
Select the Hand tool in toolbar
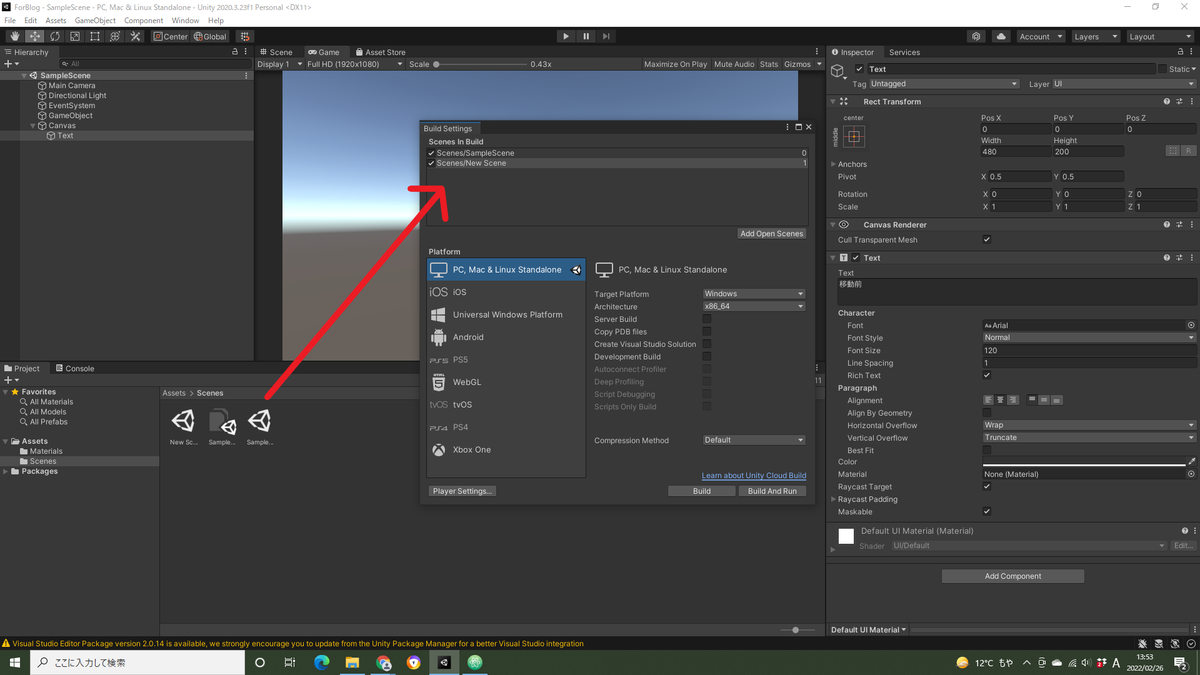[x=15, y=36]
